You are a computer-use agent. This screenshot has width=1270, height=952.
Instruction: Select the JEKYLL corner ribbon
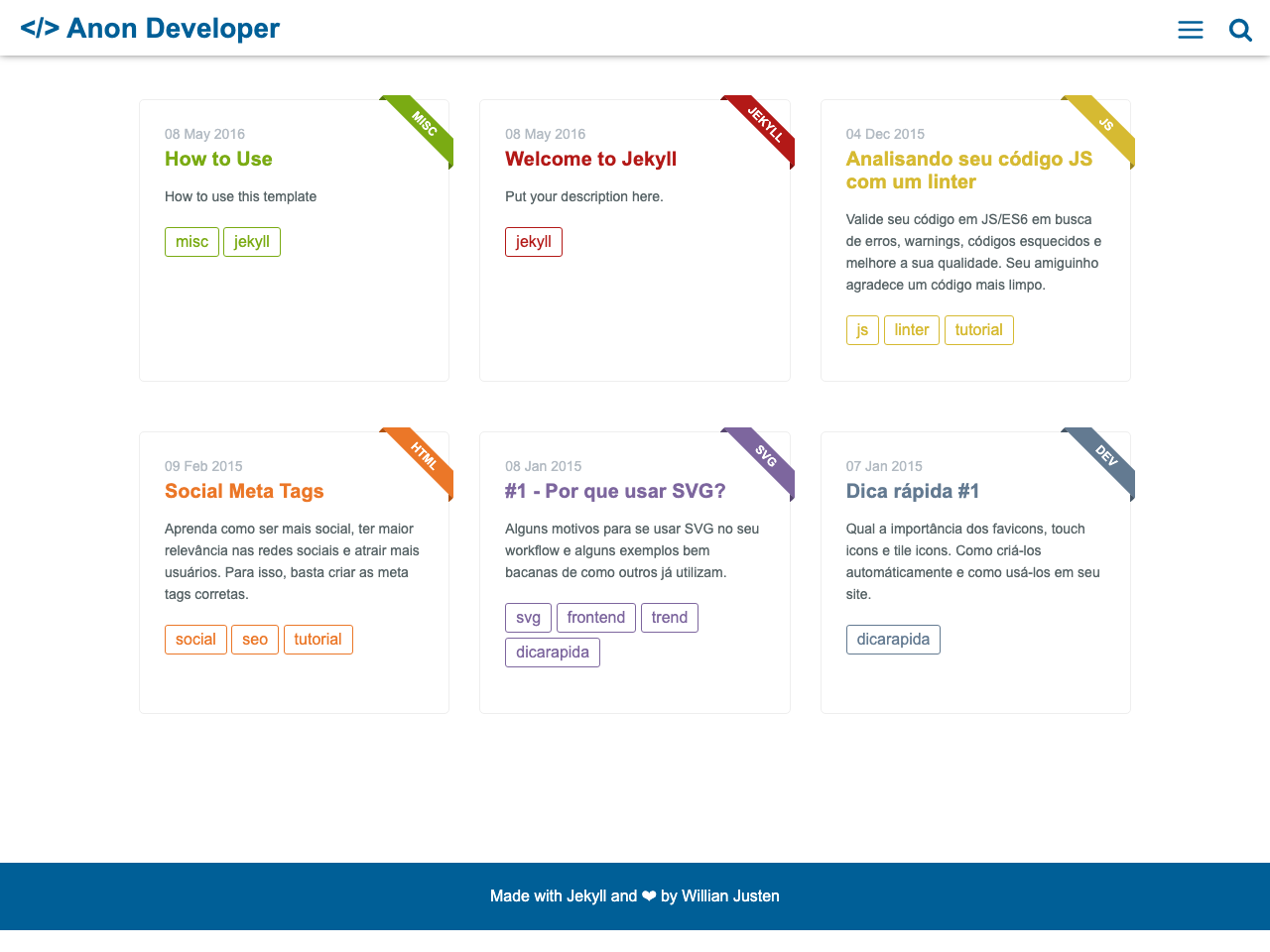point(763,125)
